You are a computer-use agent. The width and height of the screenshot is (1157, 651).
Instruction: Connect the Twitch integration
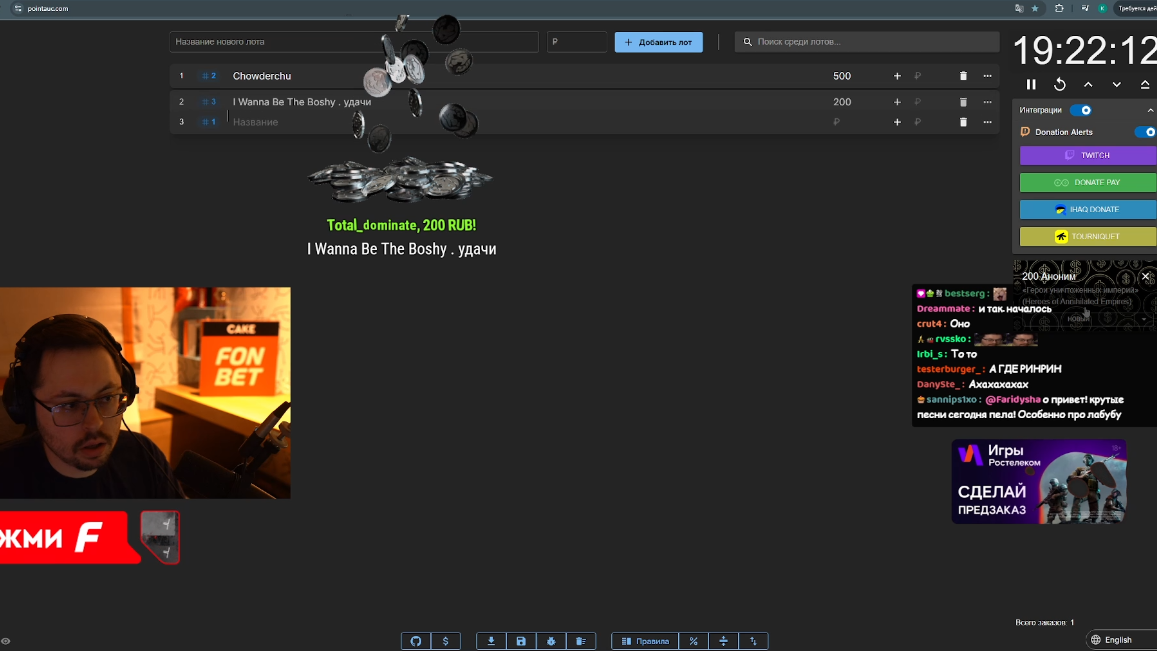coord(1088,155)
